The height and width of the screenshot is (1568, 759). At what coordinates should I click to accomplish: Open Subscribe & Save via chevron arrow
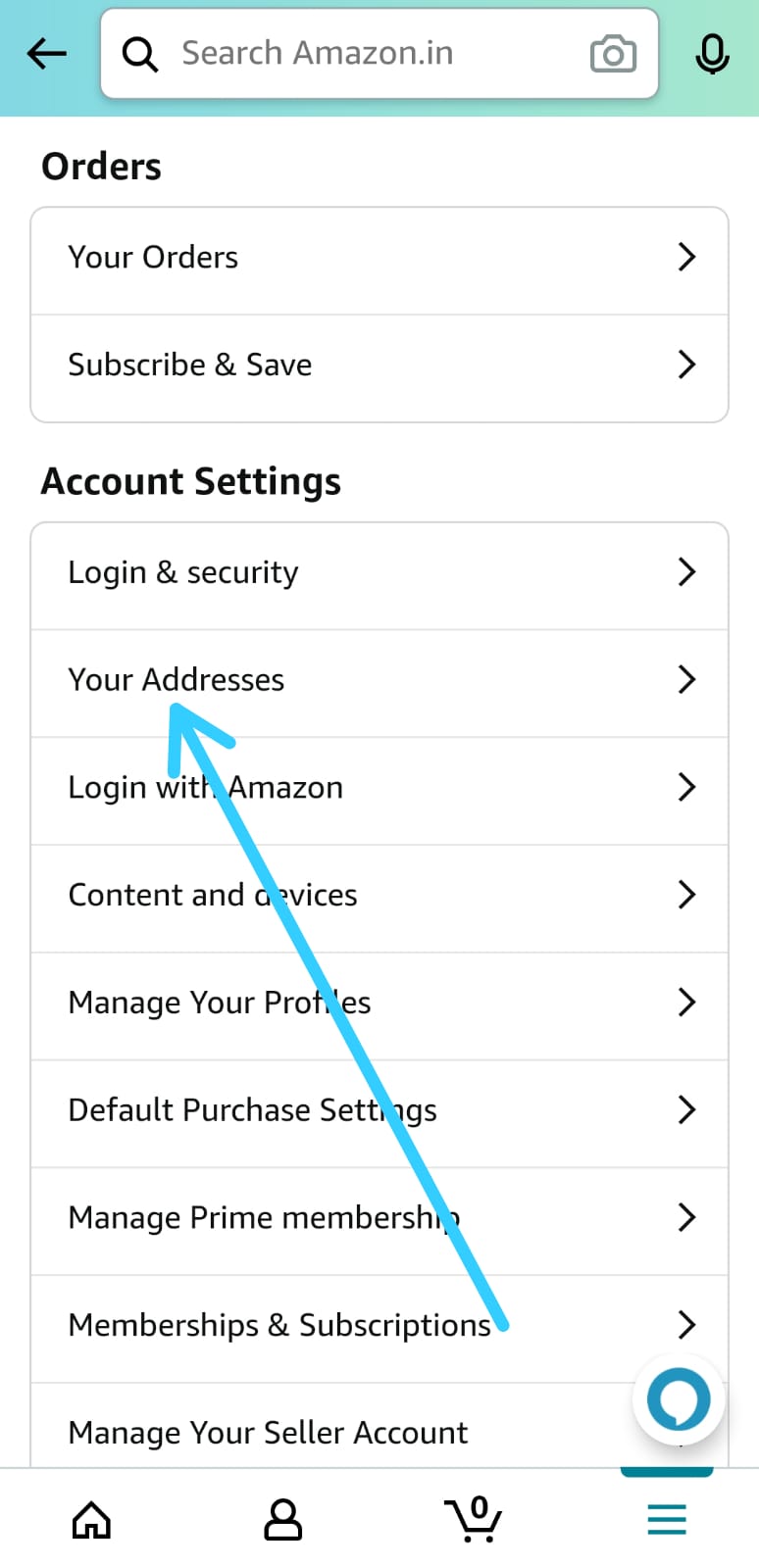(x=686, y=365)
